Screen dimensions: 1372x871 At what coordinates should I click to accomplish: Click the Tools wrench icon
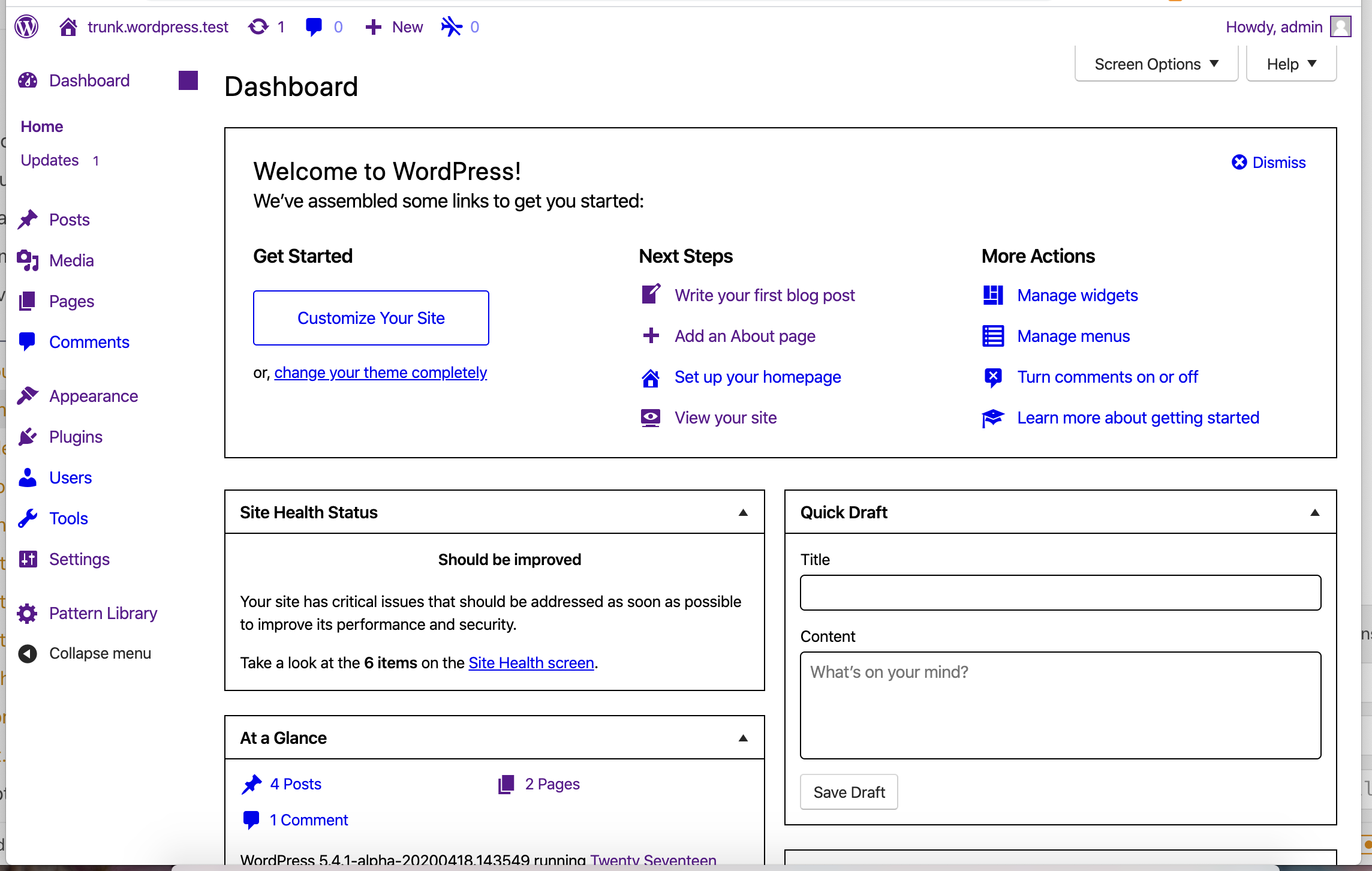[28, 518]
